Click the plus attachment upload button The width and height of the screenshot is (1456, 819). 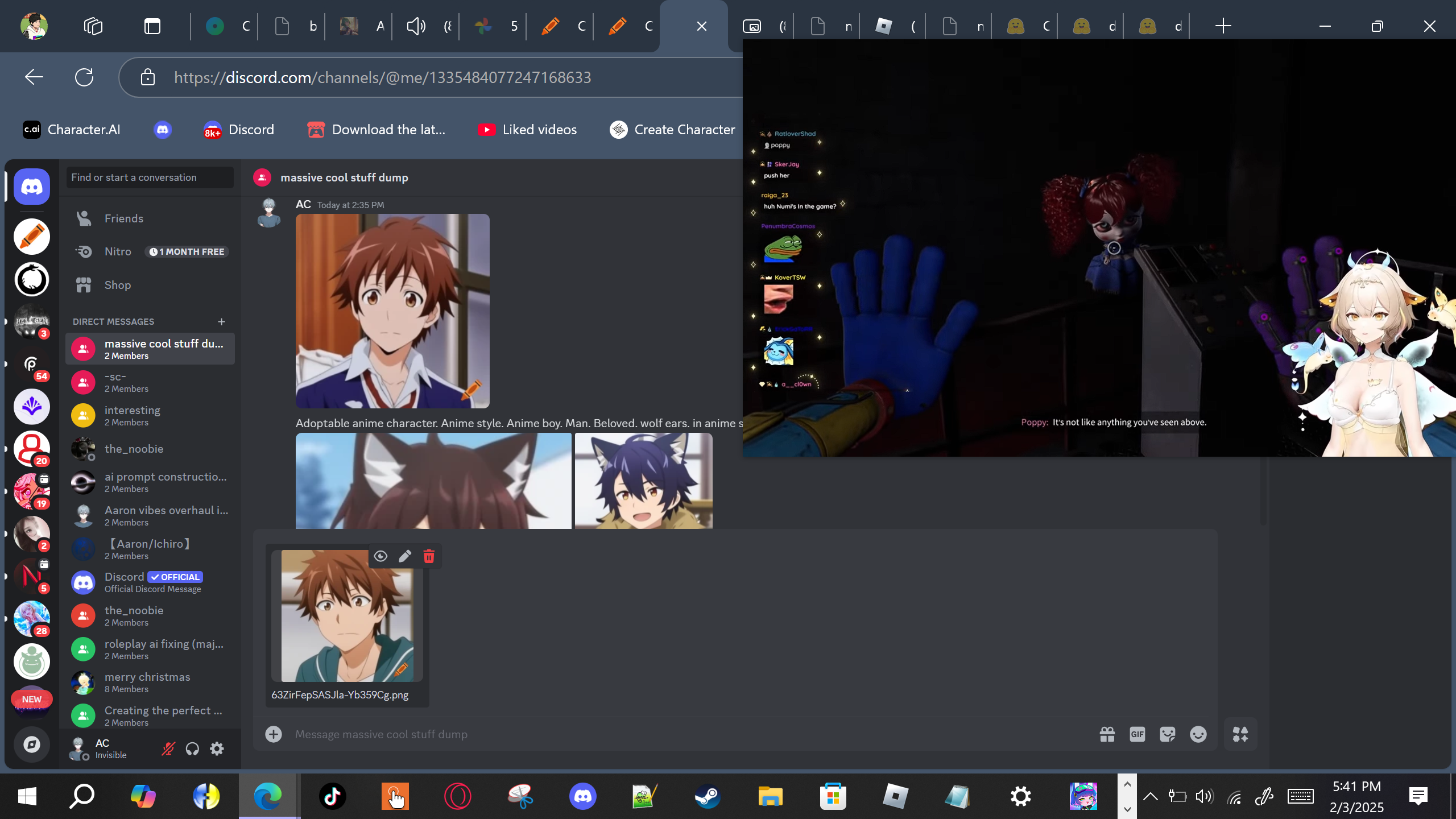coord(274,734)
